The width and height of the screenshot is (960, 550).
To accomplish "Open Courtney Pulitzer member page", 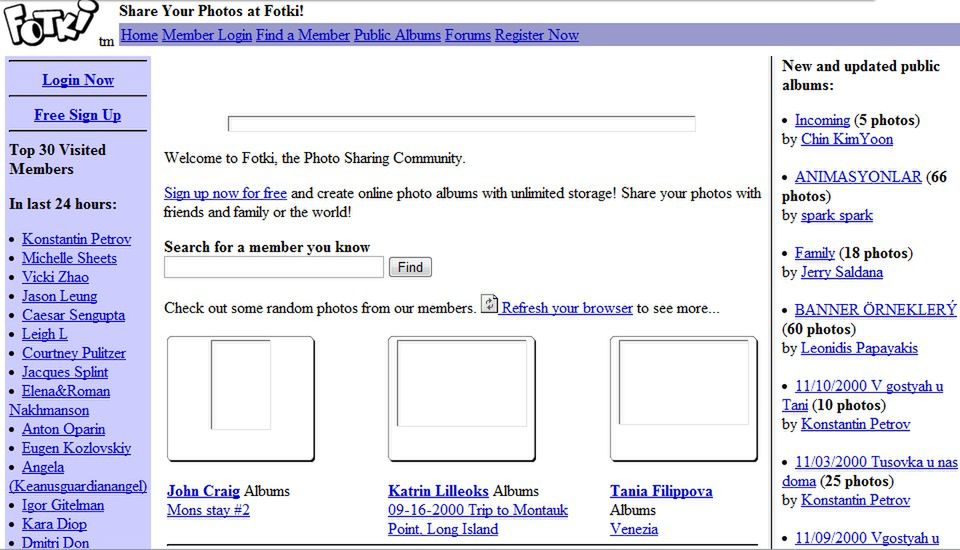I will [73, 353].
